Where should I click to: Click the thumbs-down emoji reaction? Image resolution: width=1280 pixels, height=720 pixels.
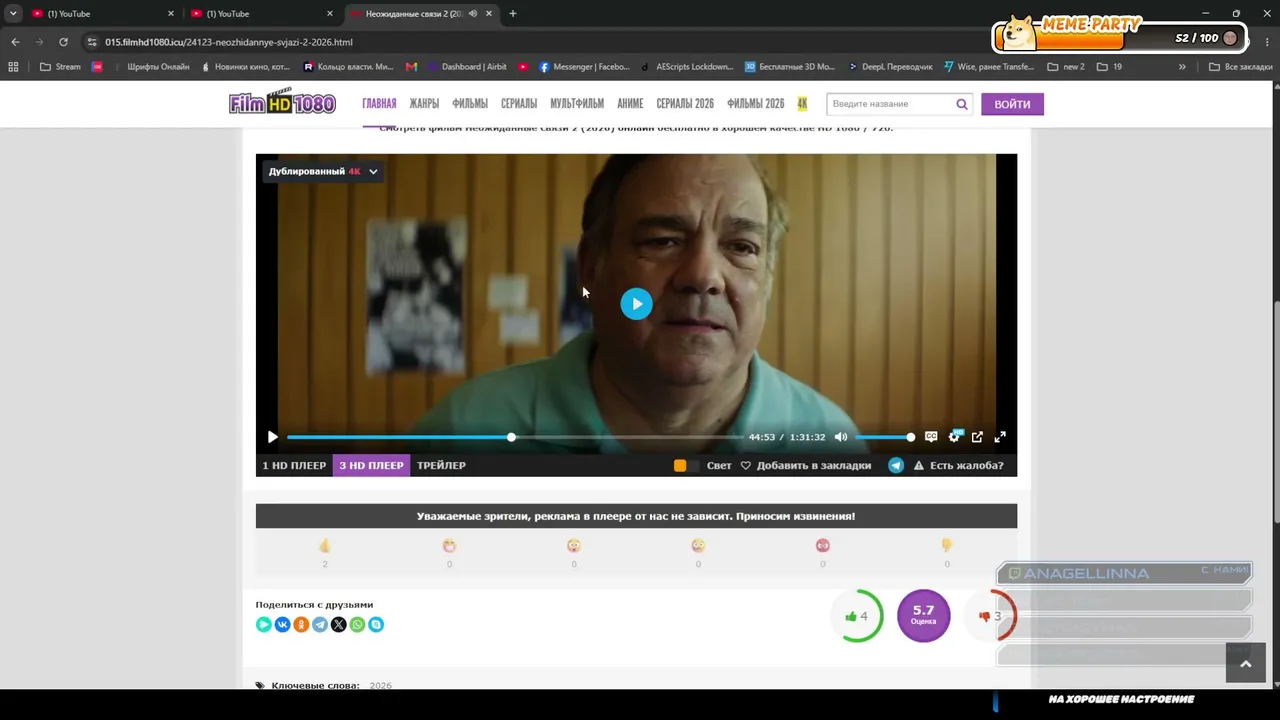tap(947, 546)
